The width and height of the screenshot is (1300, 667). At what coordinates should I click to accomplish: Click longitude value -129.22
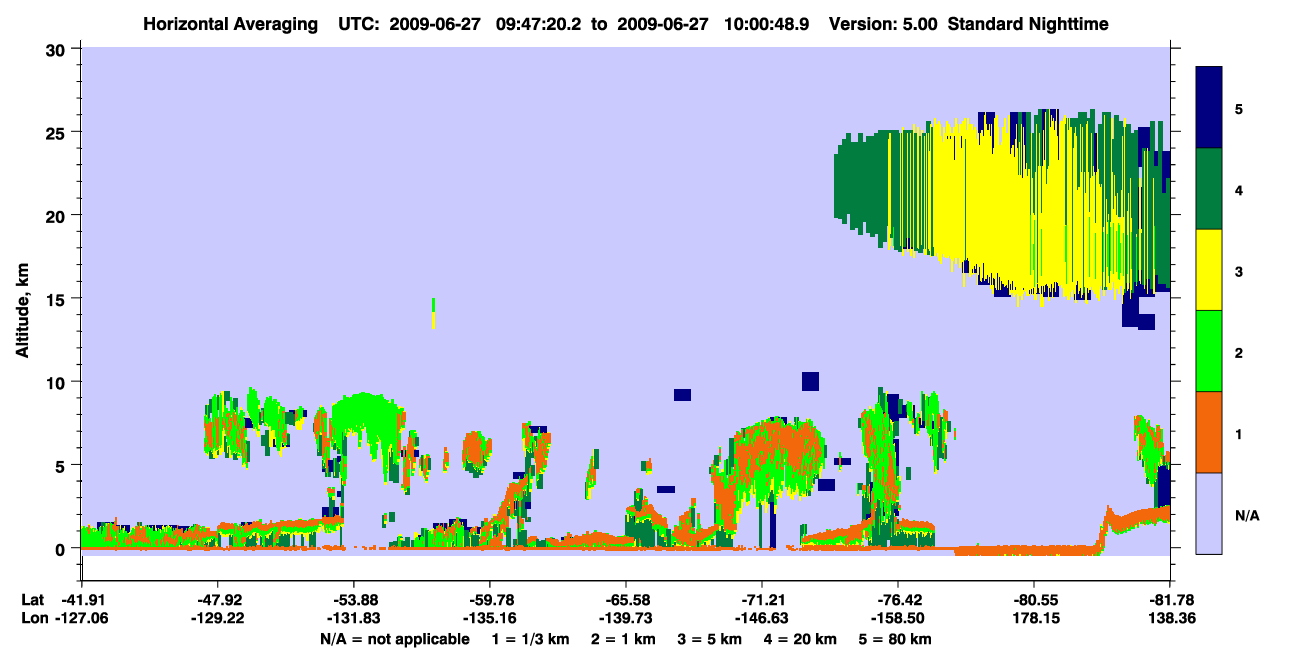217,618
